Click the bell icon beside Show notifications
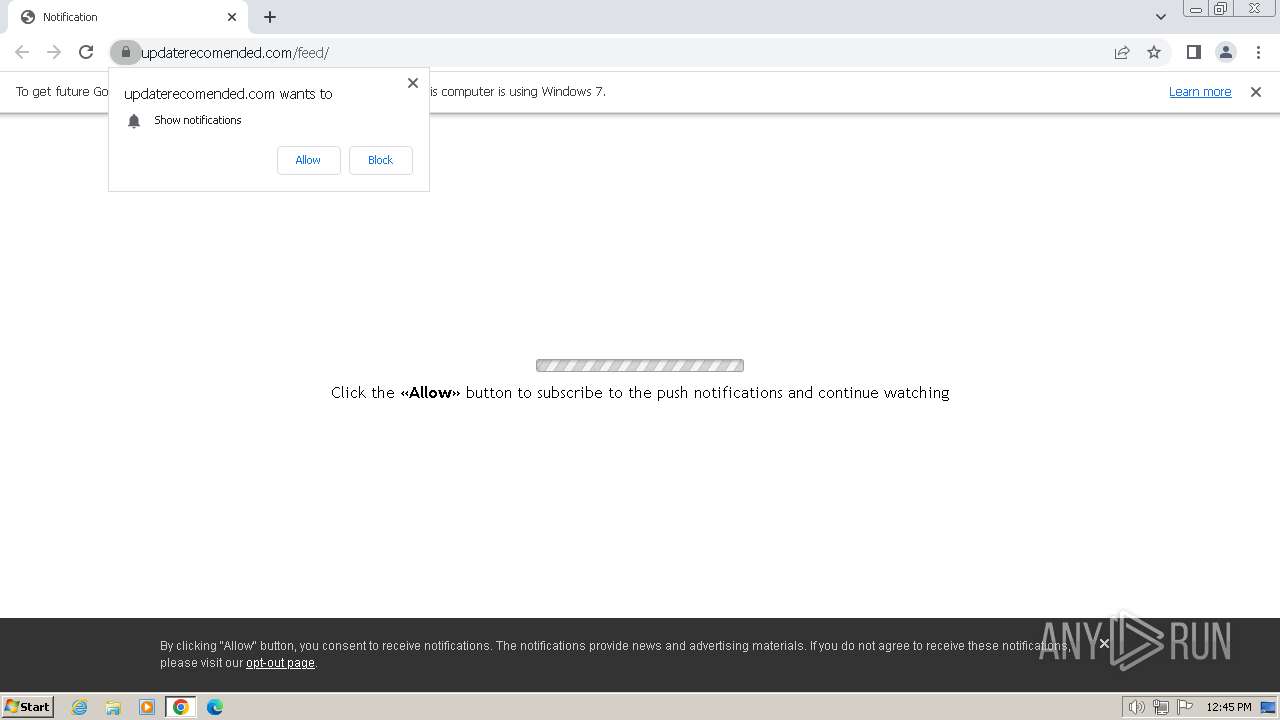This screenshot has height=720, width=1280. coord(134,121)
